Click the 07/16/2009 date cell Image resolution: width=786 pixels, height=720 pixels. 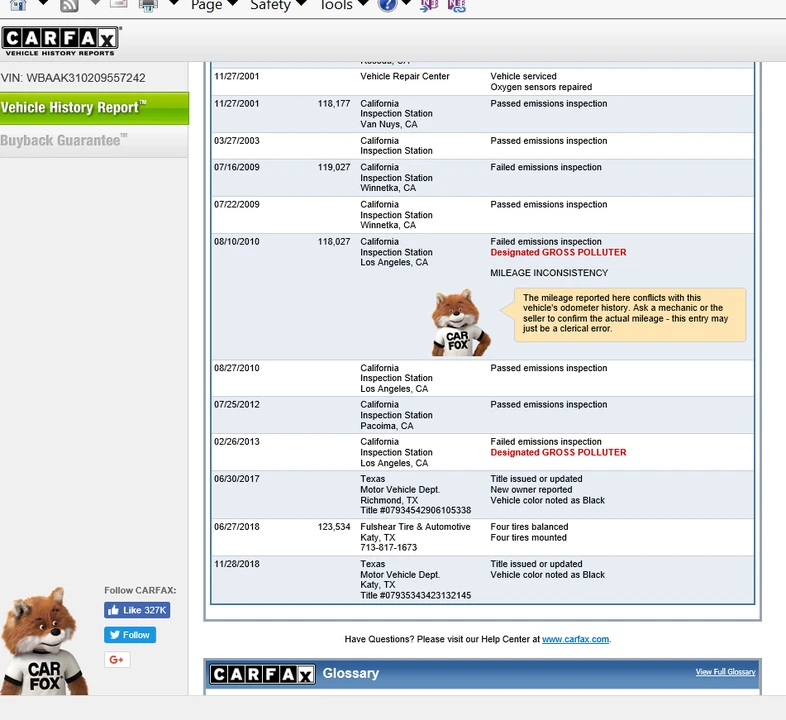(x=237, y=167)
